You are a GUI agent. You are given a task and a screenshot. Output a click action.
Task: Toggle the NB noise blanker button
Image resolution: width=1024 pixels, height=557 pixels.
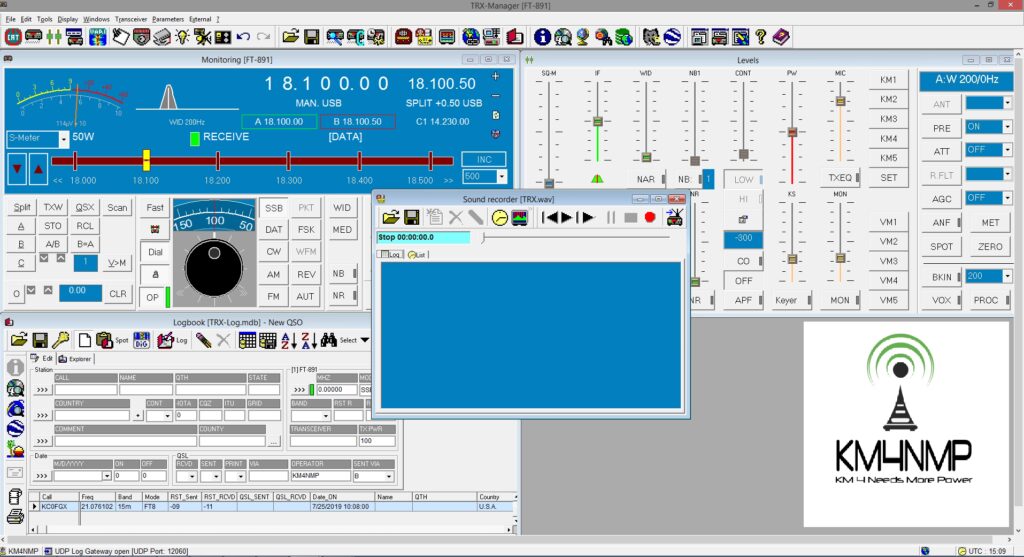point(340,273)
